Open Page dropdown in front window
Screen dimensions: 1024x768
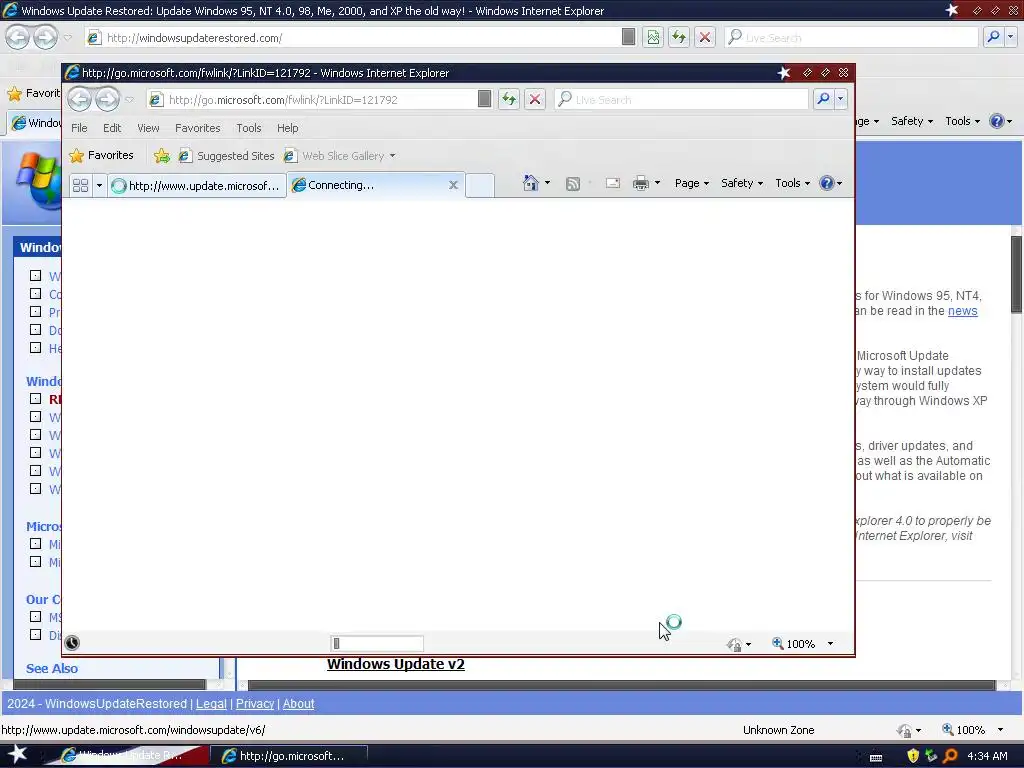(x=692, y=184)
